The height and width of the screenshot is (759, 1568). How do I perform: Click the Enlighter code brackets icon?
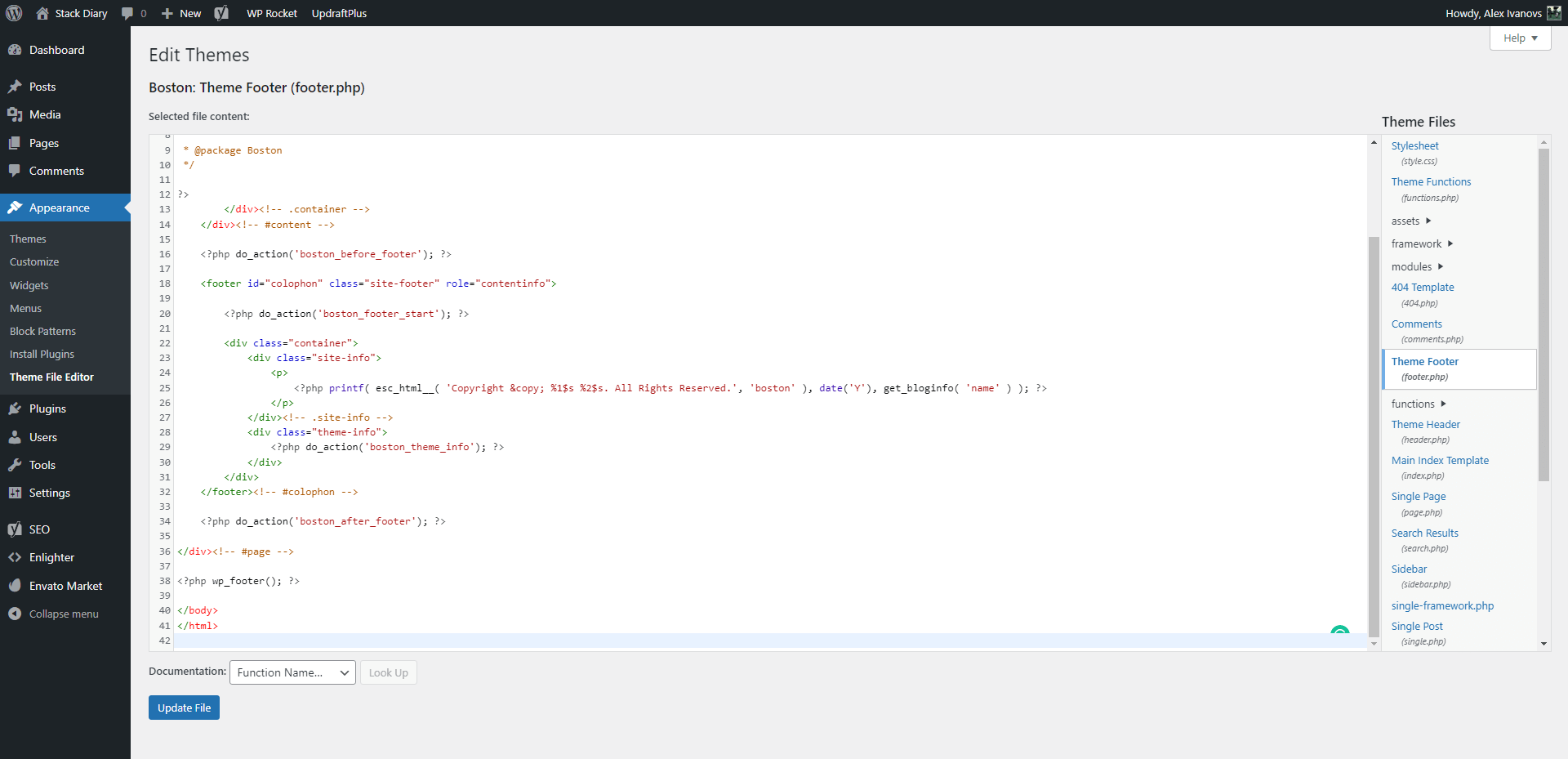15,557
